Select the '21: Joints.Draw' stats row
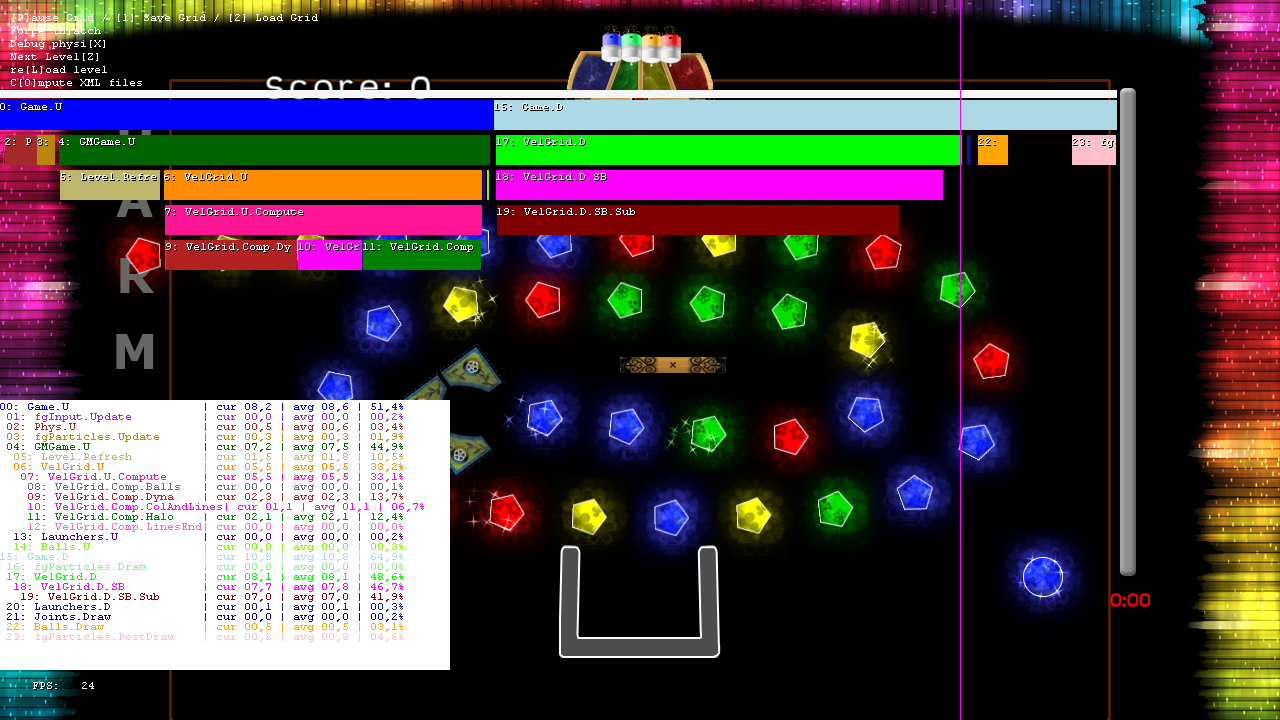The width and height of the screenshot is (1280, 720). [x=205, y=617]
